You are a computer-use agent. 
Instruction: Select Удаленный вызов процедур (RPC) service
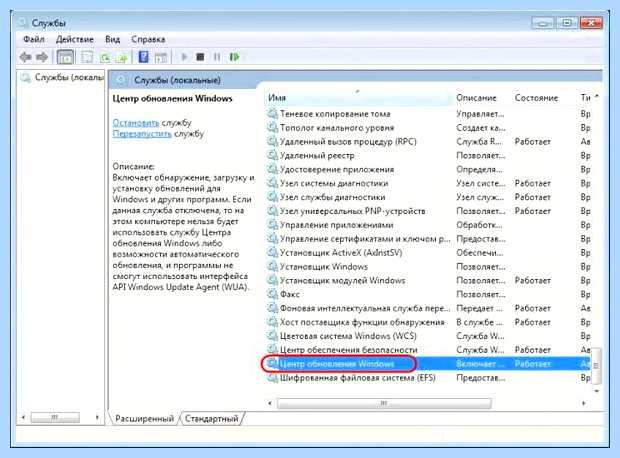coord(427,142)
